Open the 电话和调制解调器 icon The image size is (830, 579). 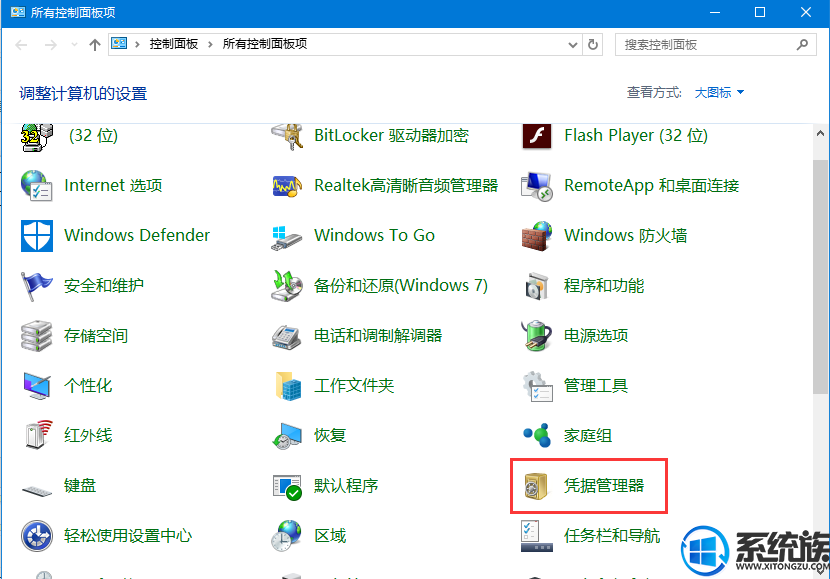coord(287,337)
